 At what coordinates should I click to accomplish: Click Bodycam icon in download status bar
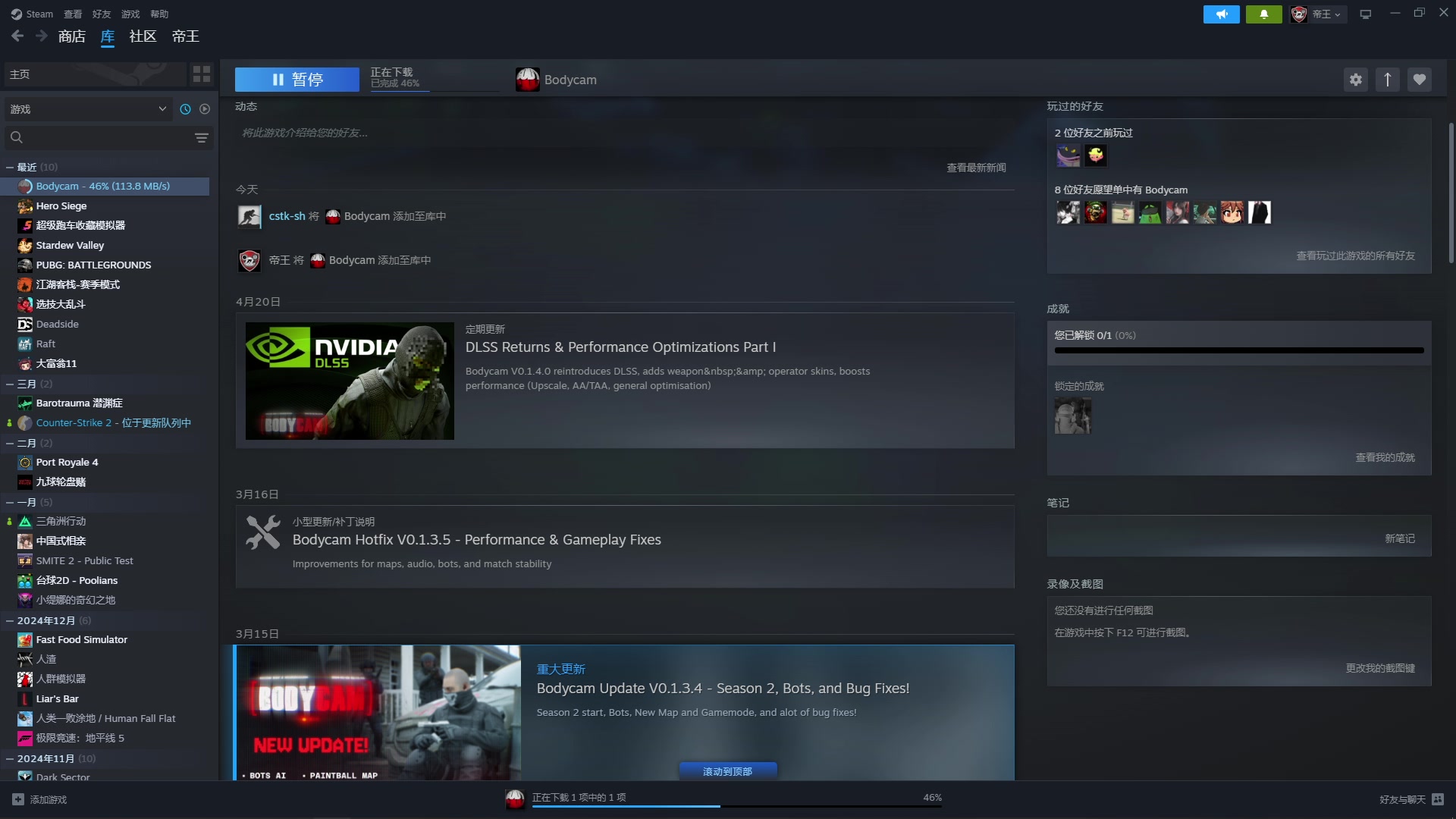[x=515, y=799]
